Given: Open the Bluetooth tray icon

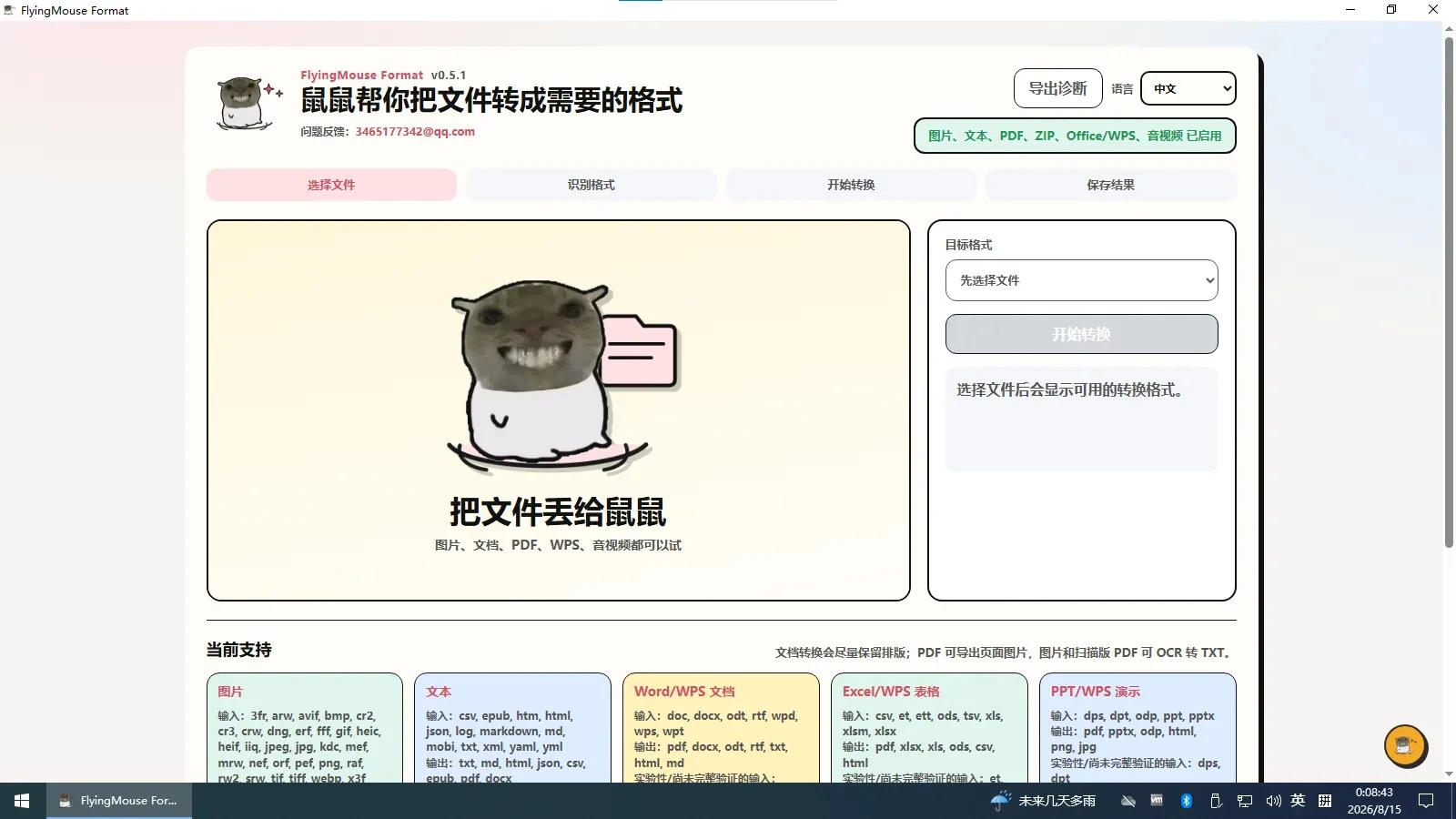Looking at the screenshot, I should click(1186, 801).
